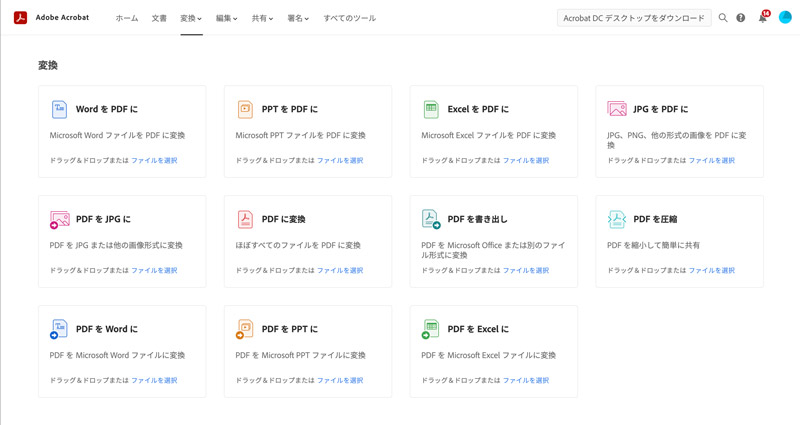Click the PDF を圧縮 icon
800x425 pixels.
617,219
